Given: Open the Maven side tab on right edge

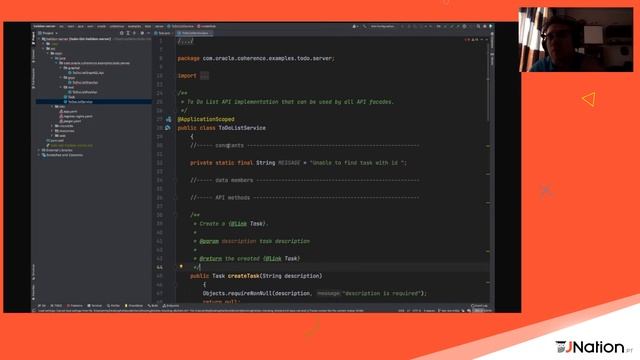Looking at the screenshot, I should coord(492,60).
